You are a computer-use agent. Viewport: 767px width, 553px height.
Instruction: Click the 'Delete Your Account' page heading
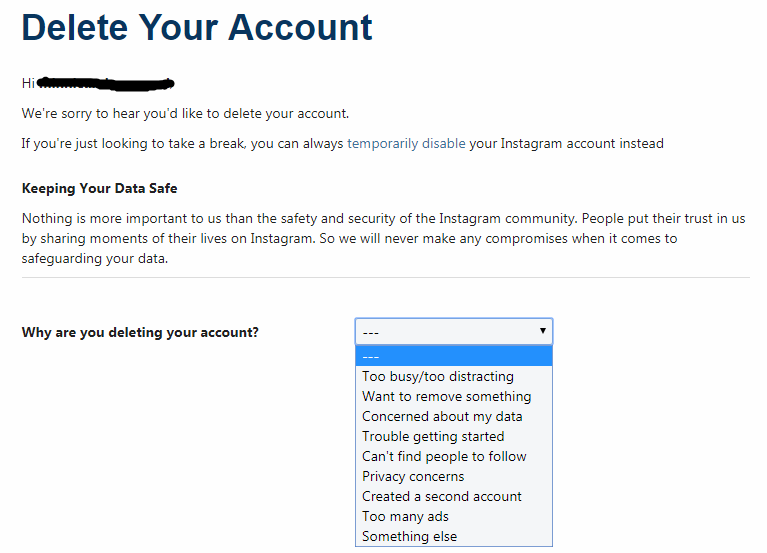coord(197,27)
